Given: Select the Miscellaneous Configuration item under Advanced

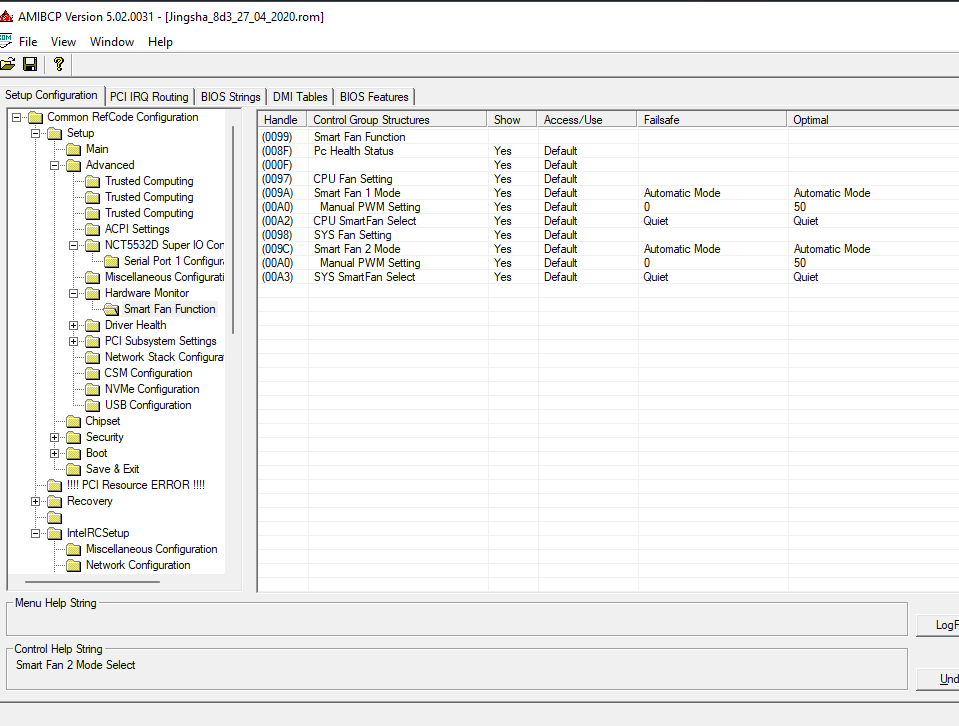Looking at the screenshot, I should coord(164,277).
